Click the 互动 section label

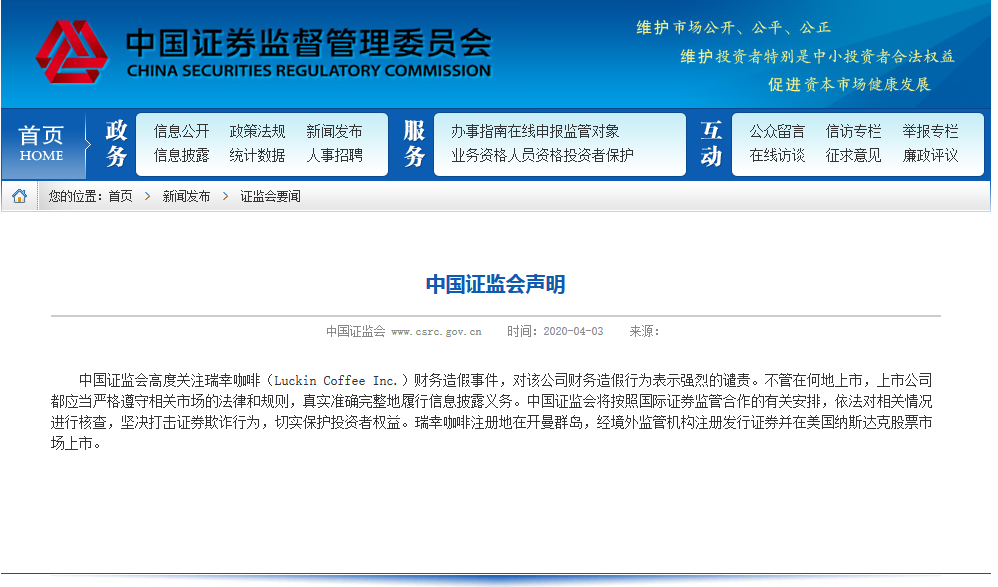click(x=712, y=143)
